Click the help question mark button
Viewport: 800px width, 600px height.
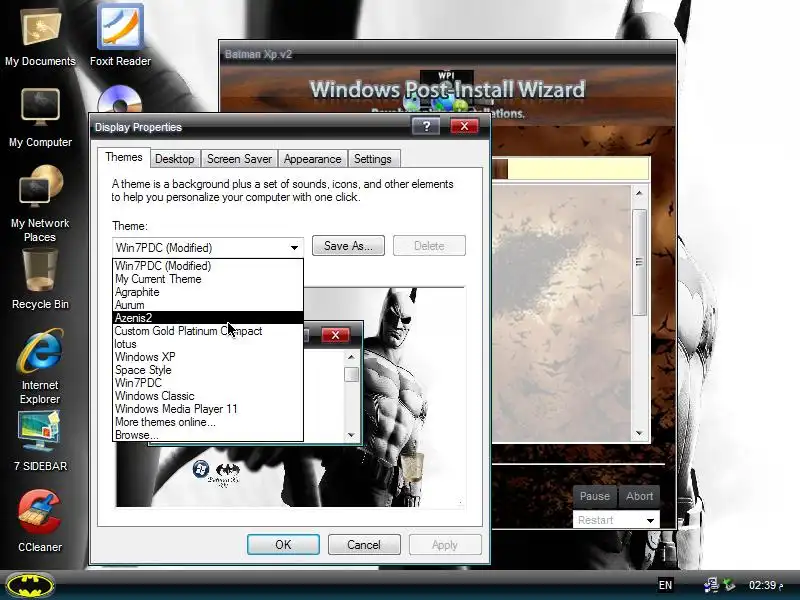coord(426,126)
